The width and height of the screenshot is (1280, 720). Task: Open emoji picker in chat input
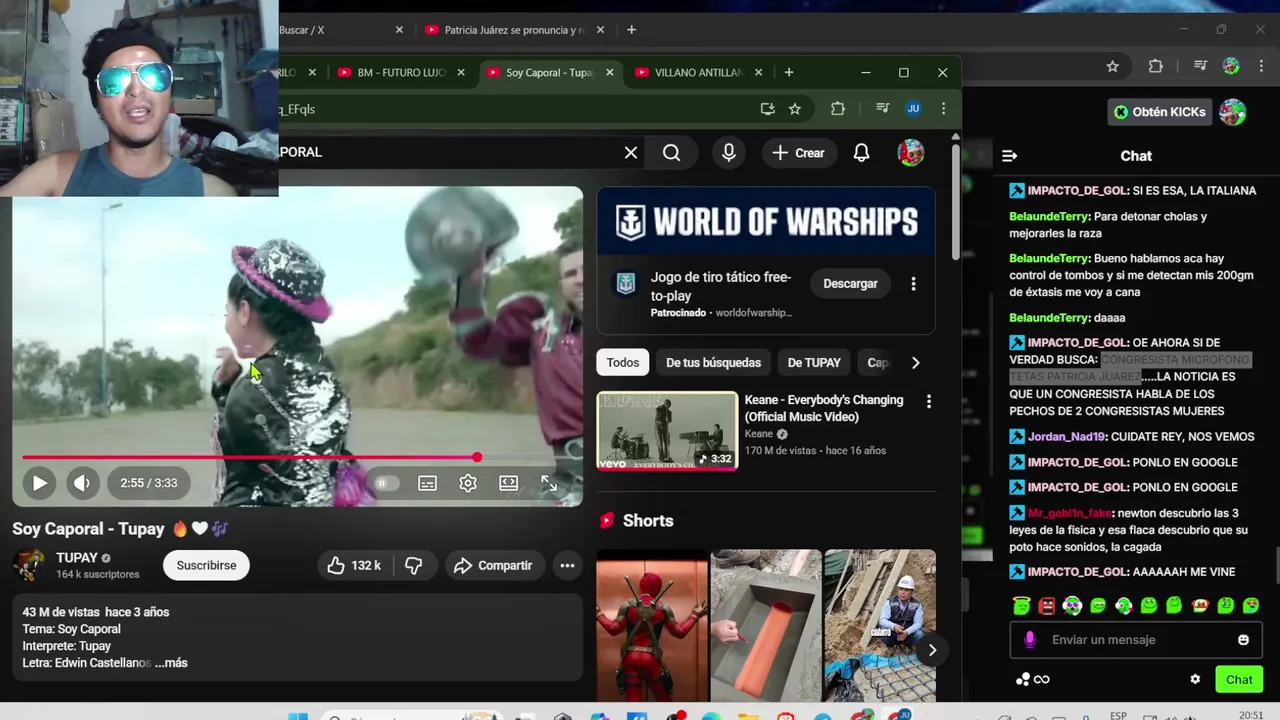tap(1243, 640)
